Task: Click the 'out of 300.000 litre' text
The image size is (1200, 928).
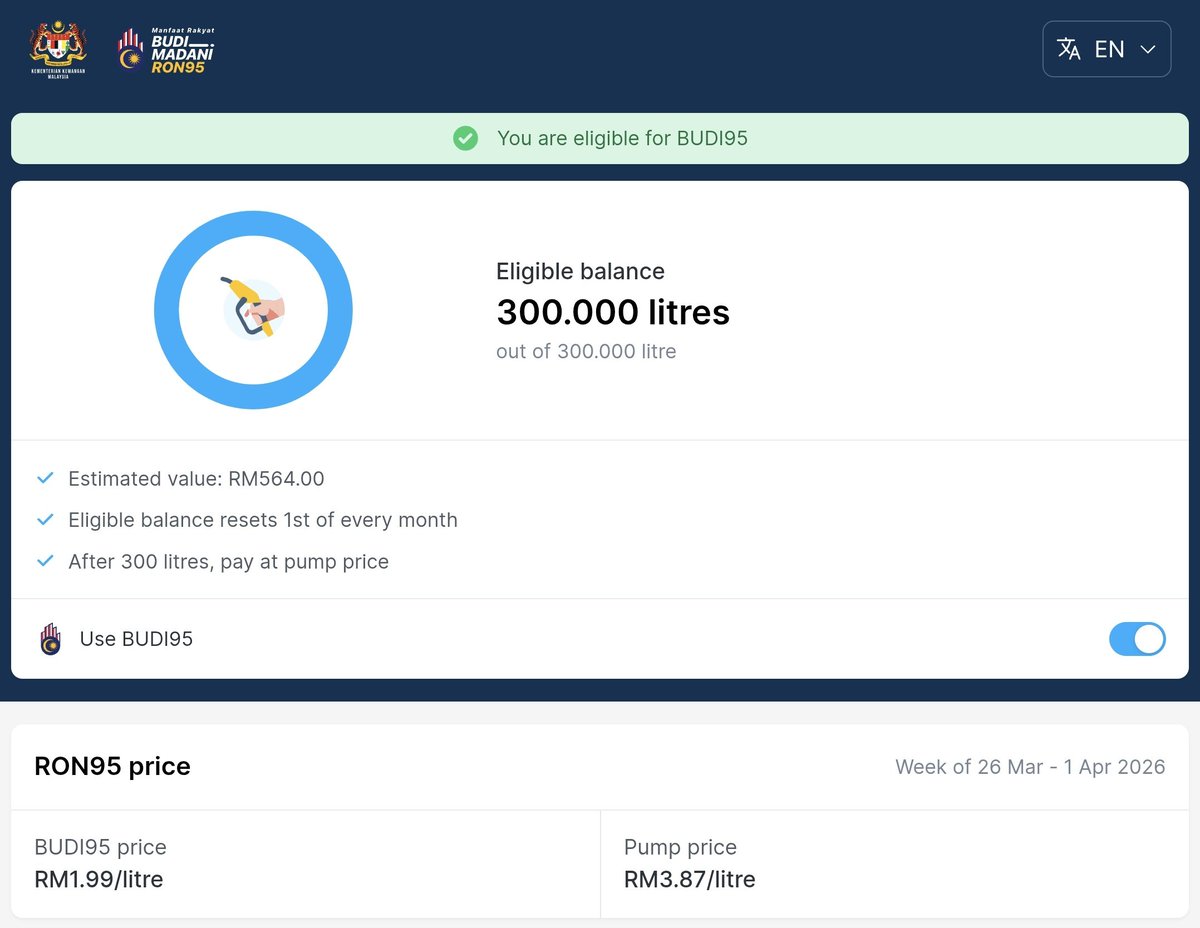Action: click(x=586, y=351)
